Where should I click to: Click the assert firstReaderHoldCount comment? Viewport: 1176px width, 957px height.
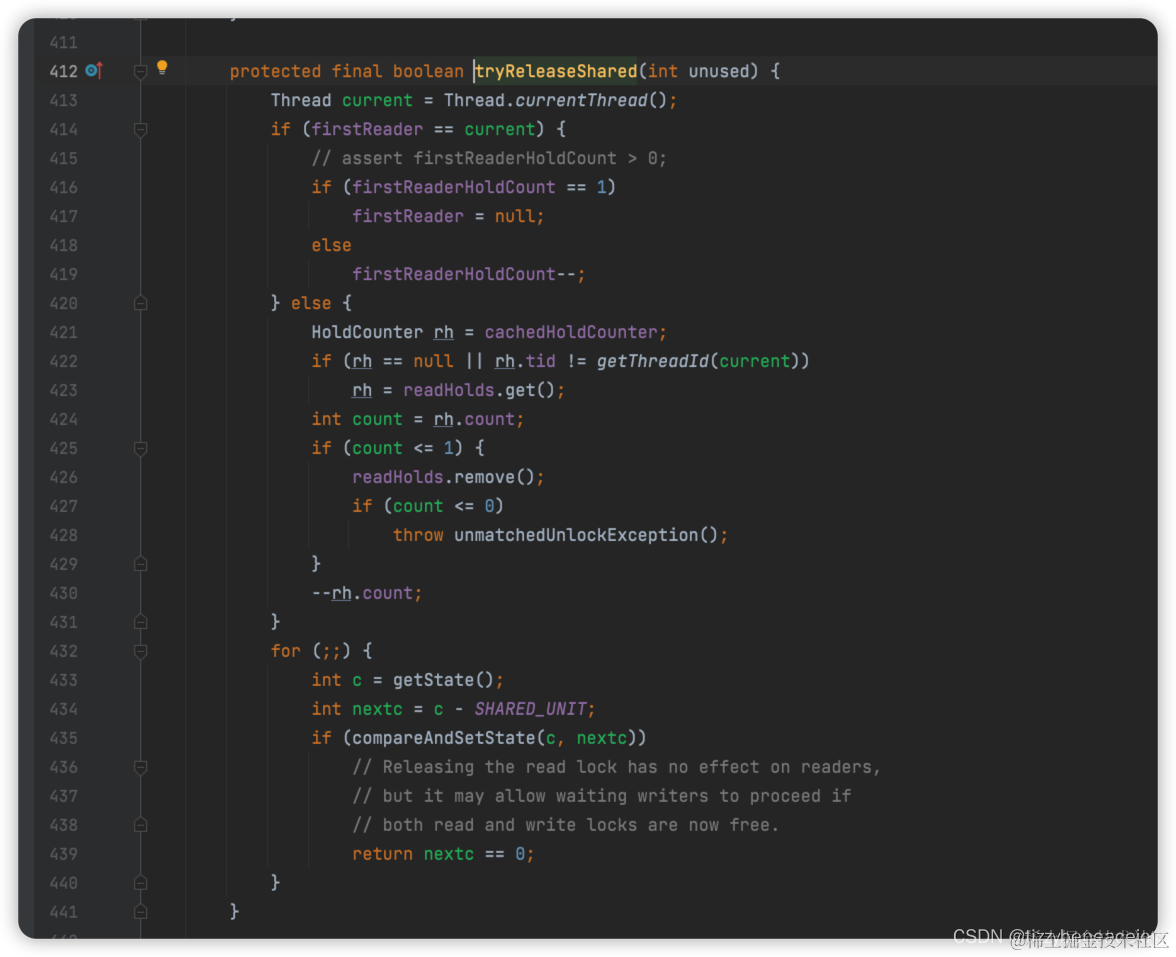[489, 158]
